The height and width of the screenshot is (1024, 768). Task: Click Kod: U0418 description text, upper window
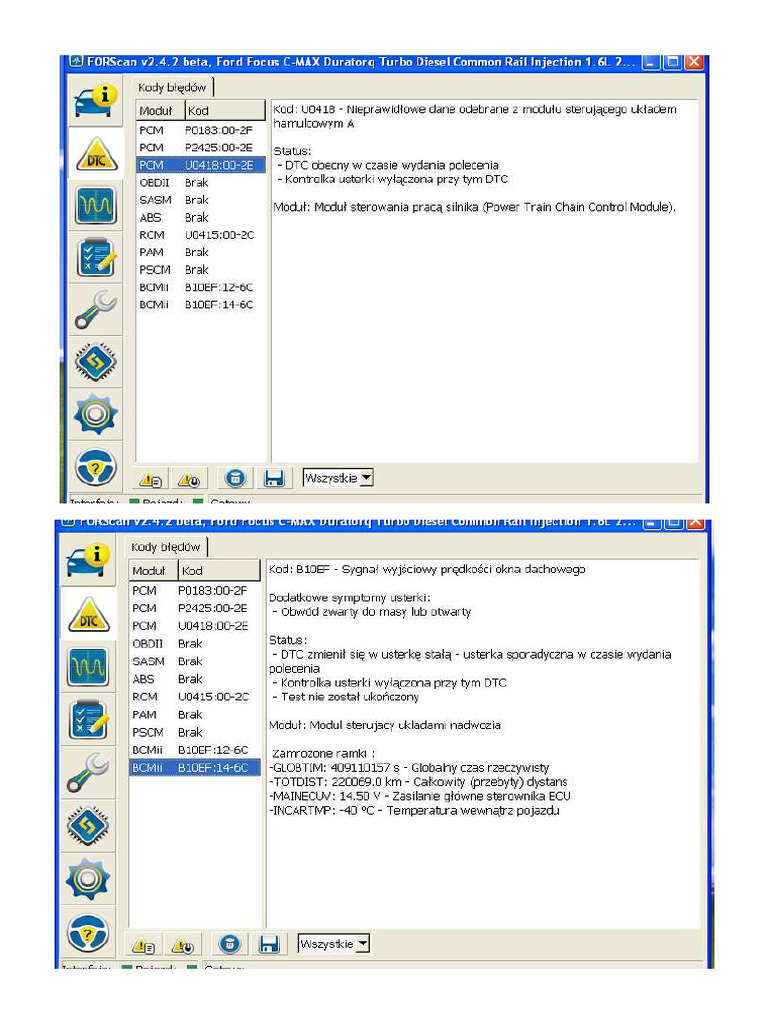pyautogui.click(x=475, y=116)
